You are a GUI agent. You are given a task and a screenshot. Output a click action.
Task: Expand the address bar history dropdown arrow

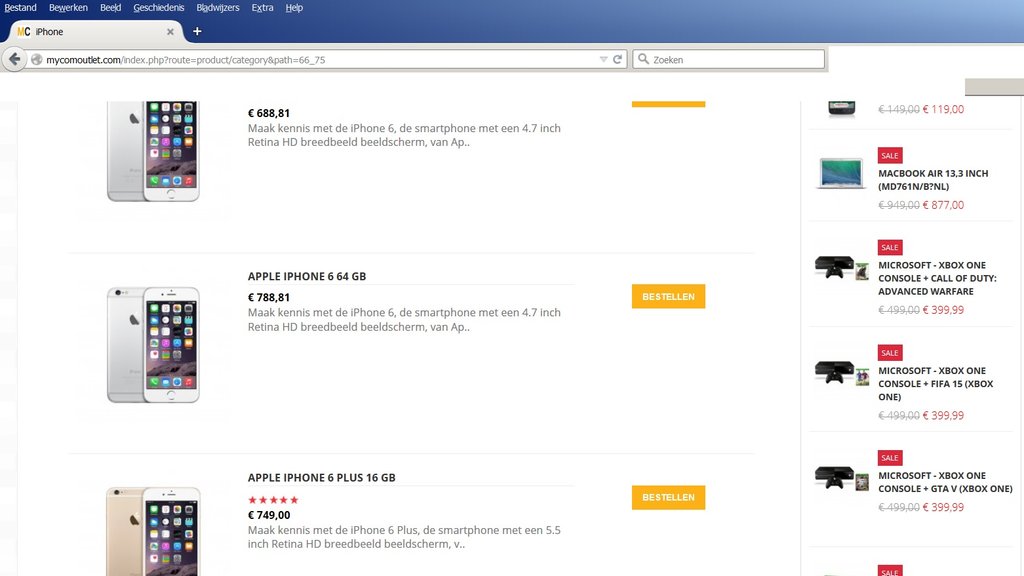tap(603, 60)
